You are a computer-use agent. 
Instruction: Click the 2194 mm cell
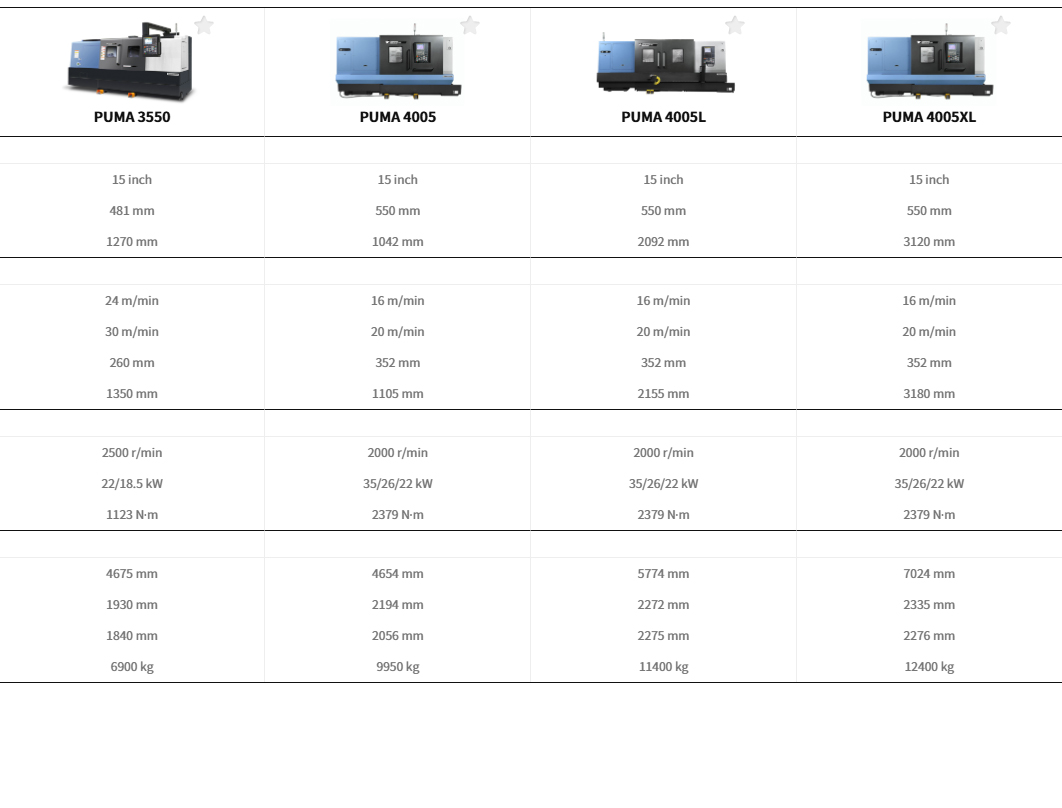click(398, 605)
